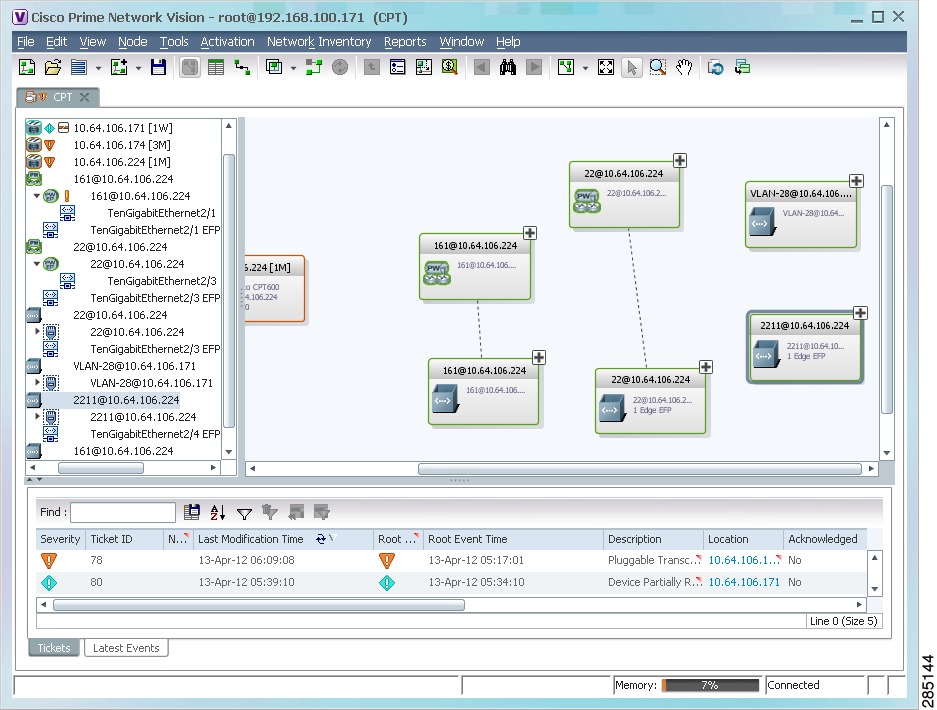
Task: Click the Fit in Window icon
Action: [605, 67]
